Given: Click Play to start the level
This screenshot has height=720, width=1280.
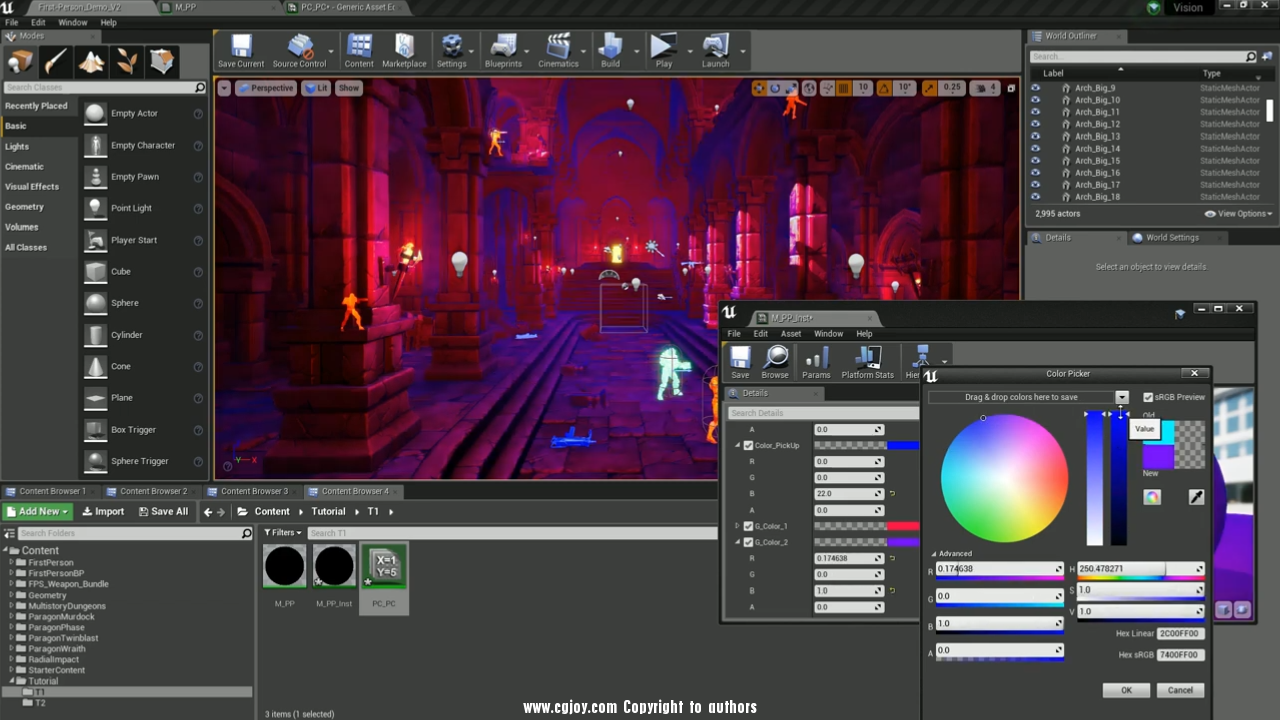Looking at the screenshot, I should tap(663, 51).
